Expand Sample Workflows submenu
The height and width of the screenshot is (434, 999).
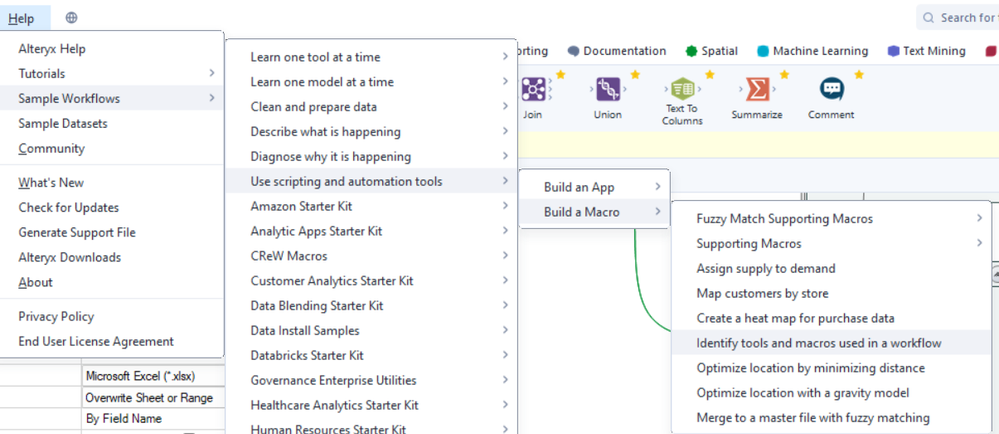click(x=111, y=98)
